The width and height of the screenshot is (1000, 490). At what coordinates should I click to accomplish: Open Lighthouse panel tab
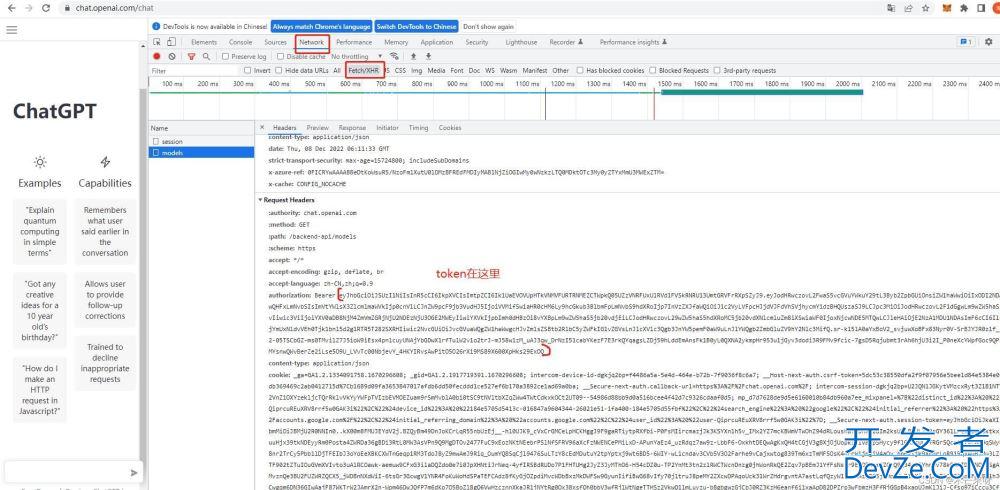(521, 42)
